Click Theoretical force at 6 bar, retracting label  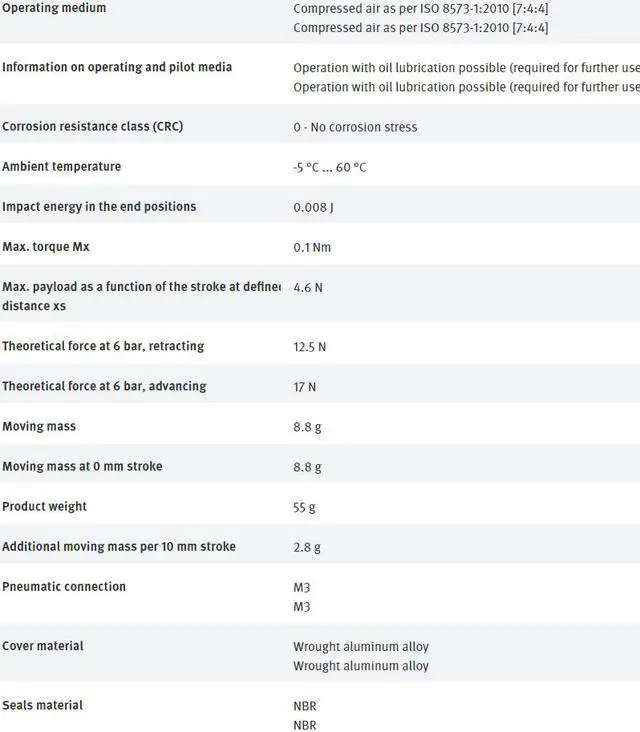[103, 346]
